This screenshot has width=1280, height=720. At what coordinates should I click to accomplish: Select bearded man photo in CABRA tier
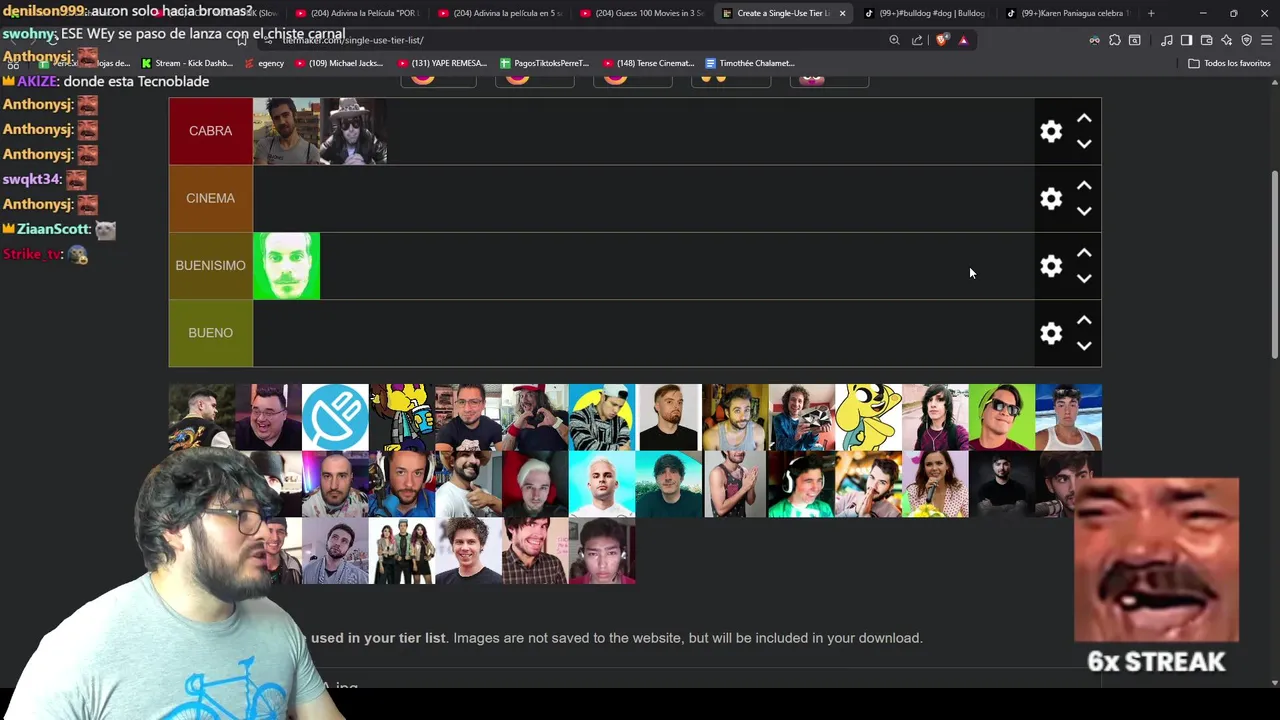pyautogui.click(x=287, y=131)
